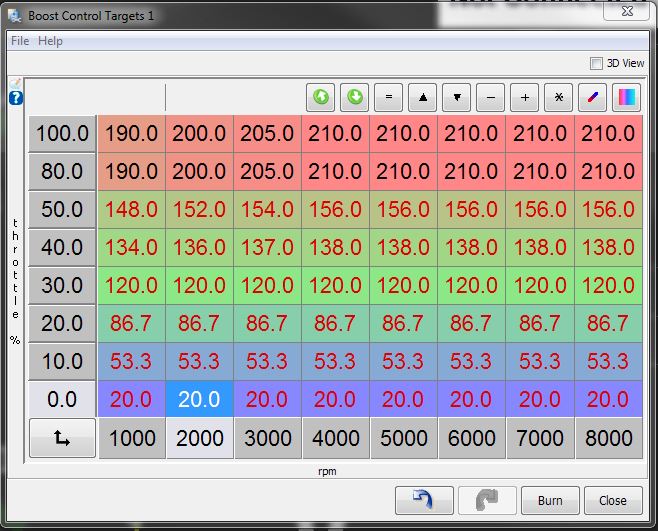The height and width of the screenshot is (531, 658).
Task: Select the 3000 rpm column header
Action: click(268, 438)
